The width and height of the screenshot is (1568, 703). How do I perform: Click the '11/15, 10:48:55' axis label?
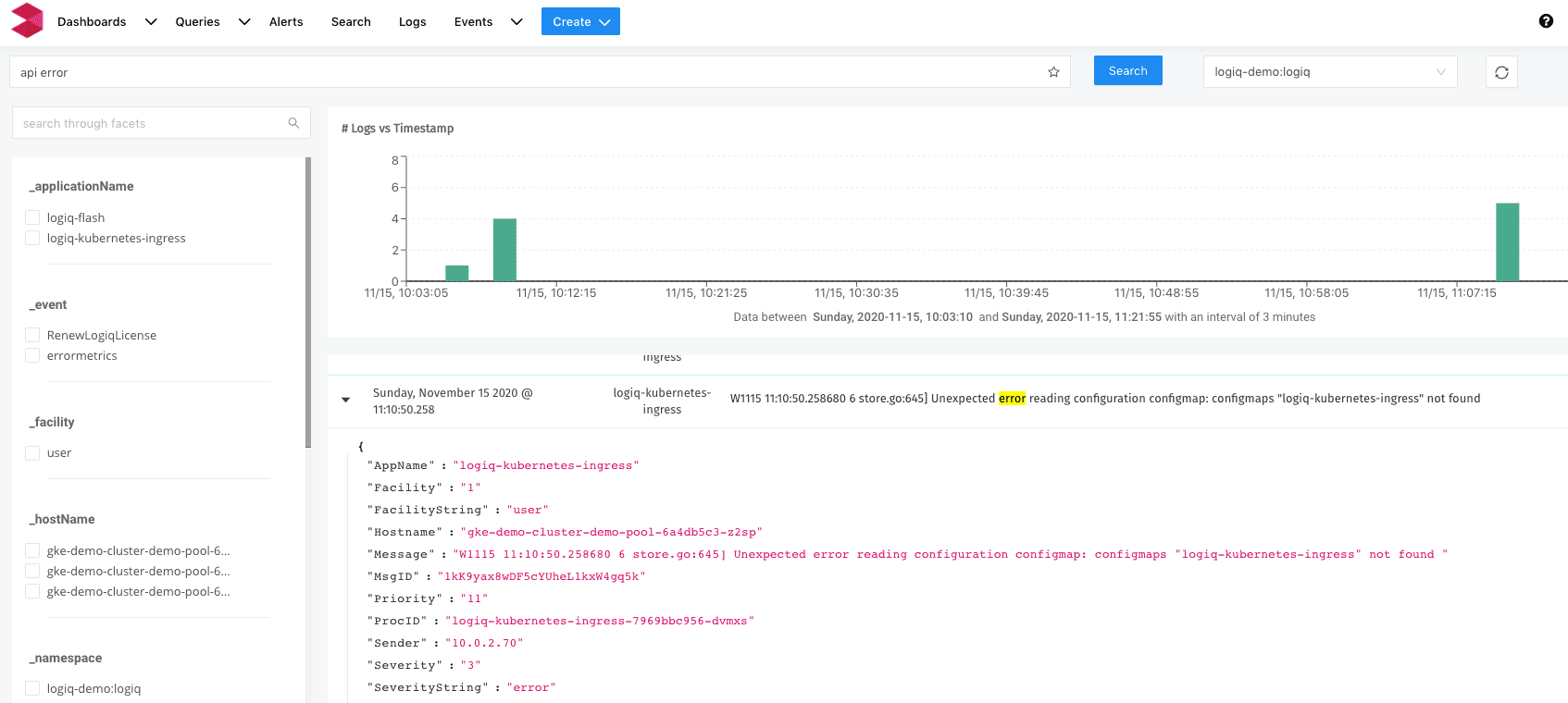pos(1156,293)
